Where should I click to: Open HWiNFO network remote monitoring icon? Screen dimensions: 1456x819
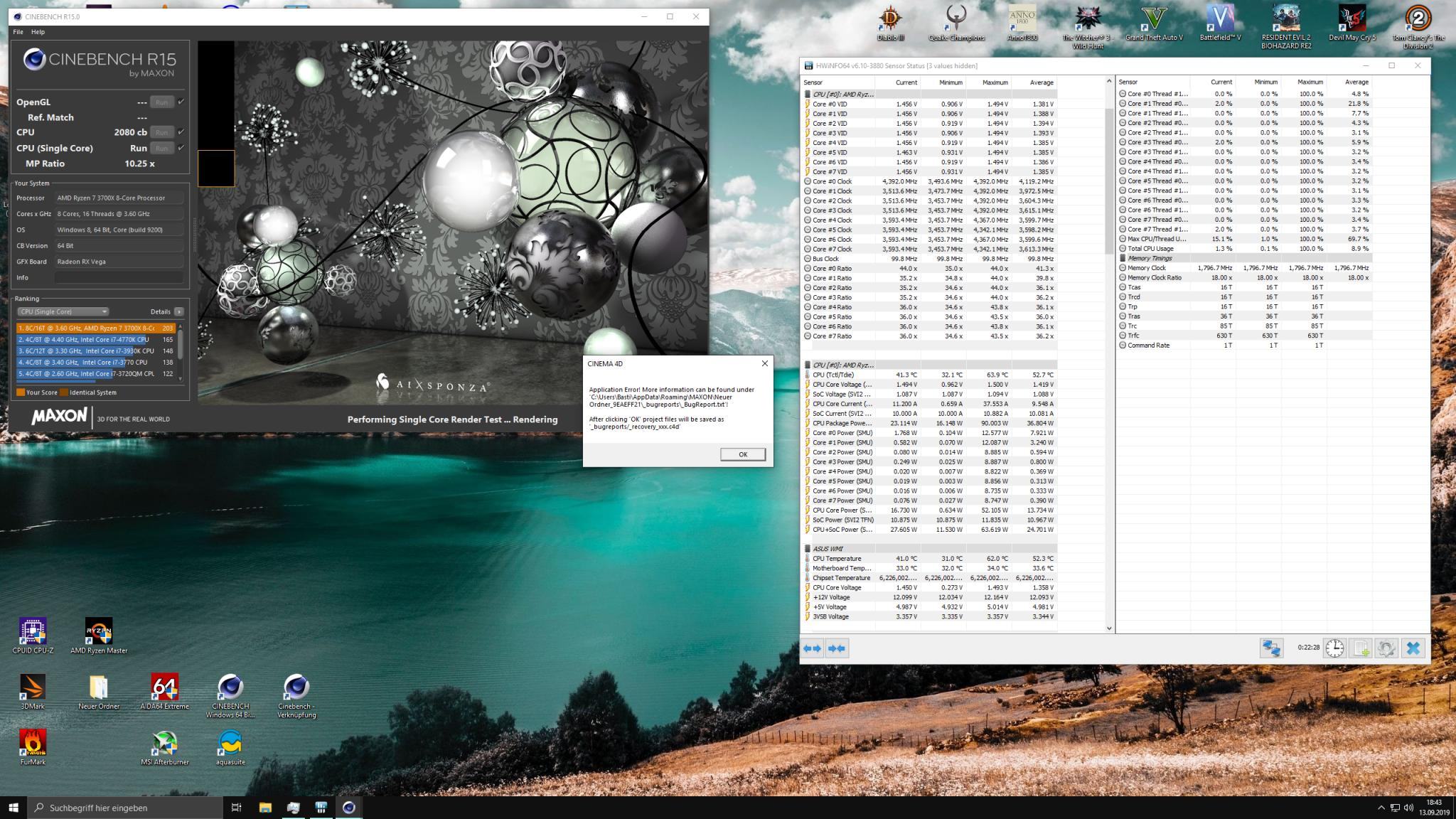point(1271,648)
